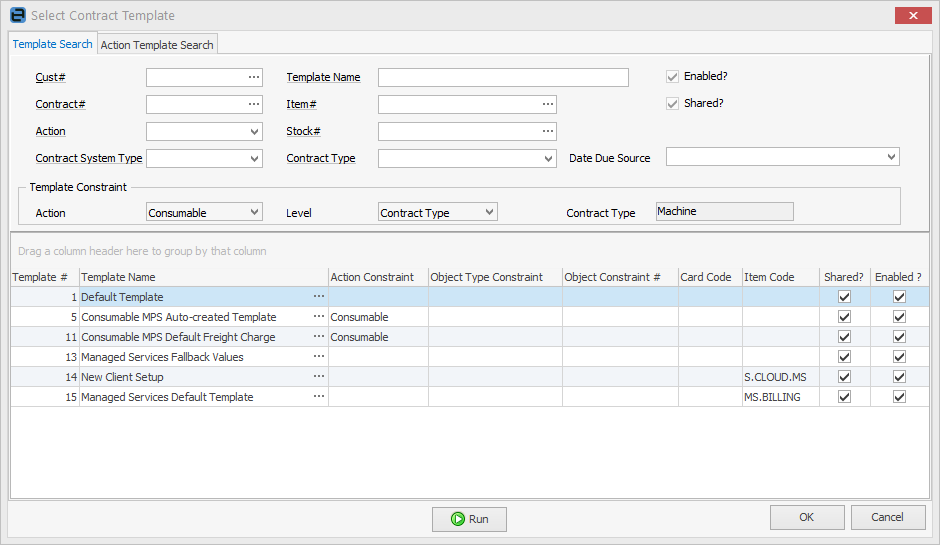Viewport: 940px width, 545px height.
Task: Click into the Template Name input field
Action: (x=503, y=77)
